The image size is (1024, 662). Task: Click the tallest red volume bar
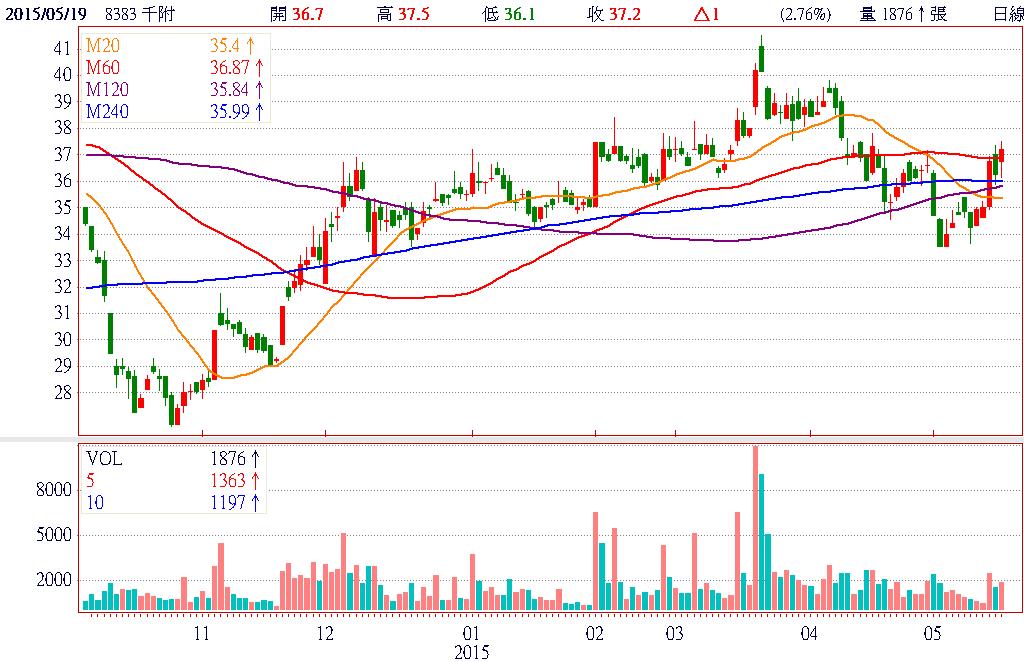coord(755,528)
